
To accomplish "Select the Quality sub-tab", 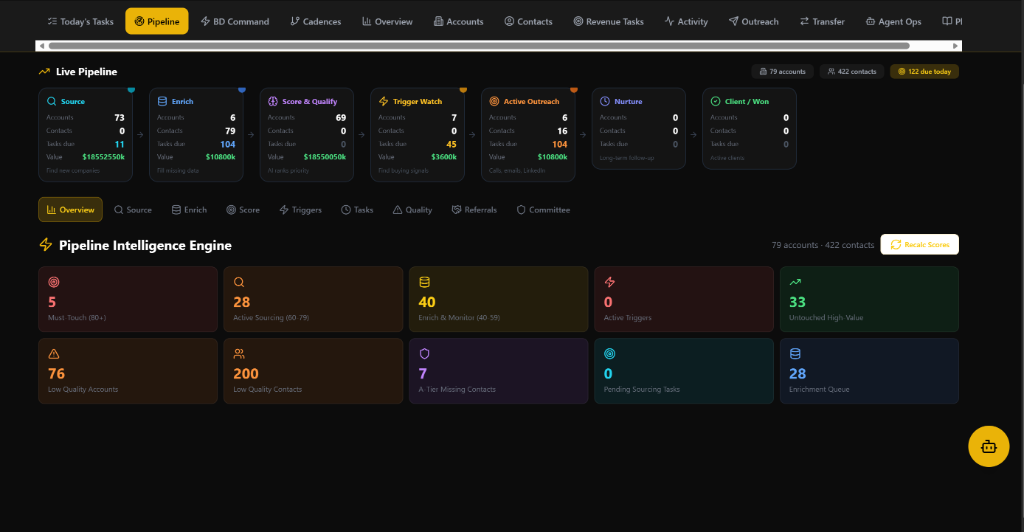I will (412, 210).
